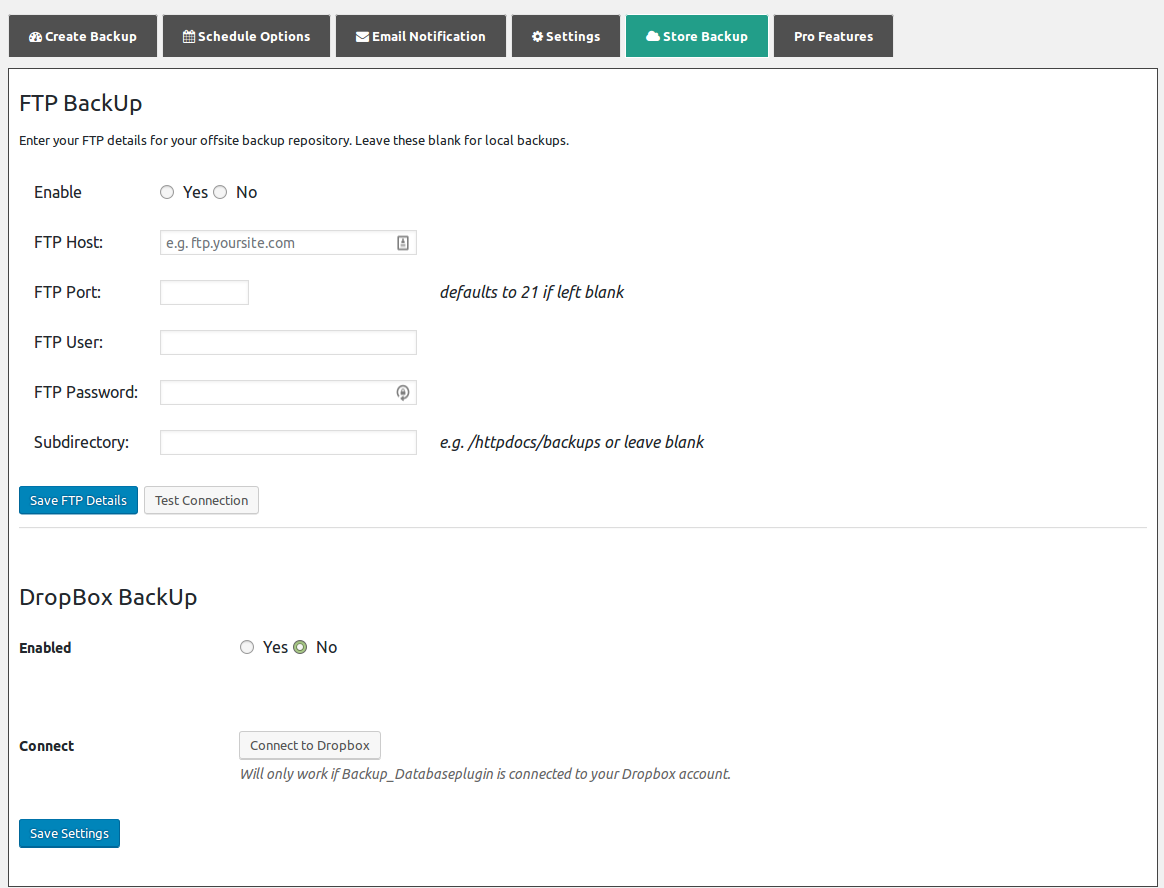Focus the FTP User input field
Viewport: 1164px width, 888px height.
click(288, 342)
